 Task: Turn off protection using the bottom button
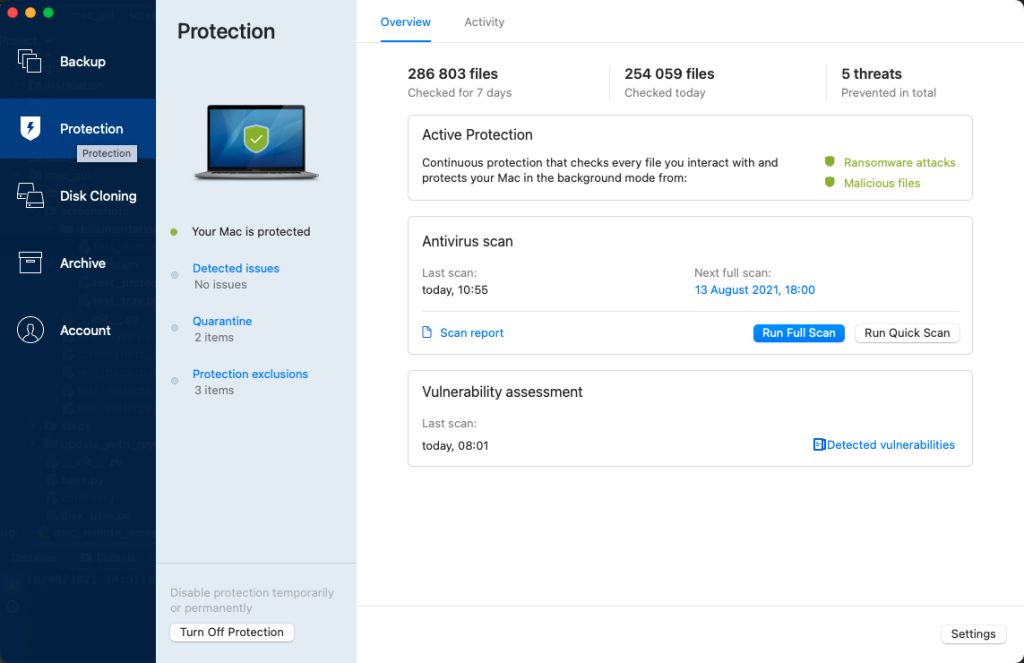click(x=232, y=632)
